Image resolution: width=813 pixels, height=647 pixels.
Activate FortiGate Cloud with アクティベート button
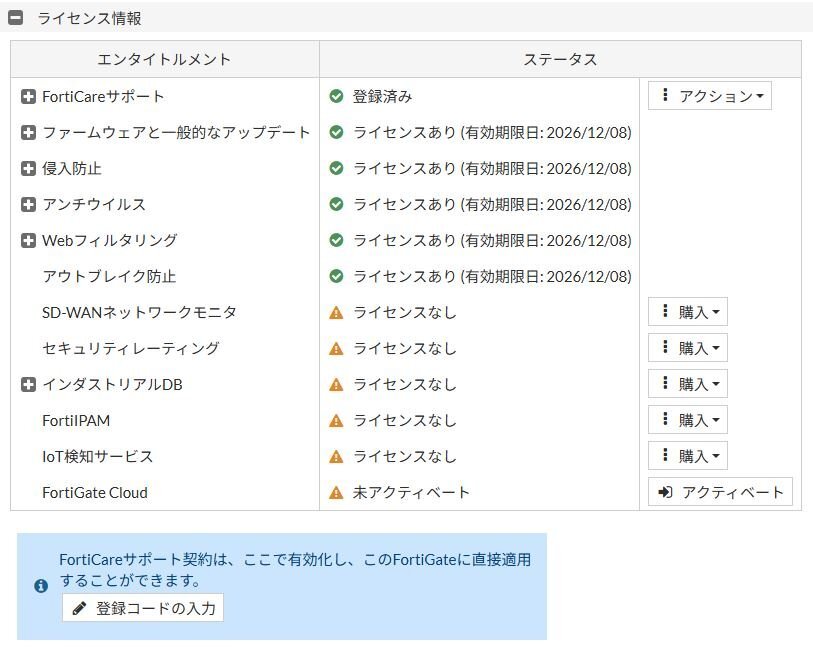[719, 492]
